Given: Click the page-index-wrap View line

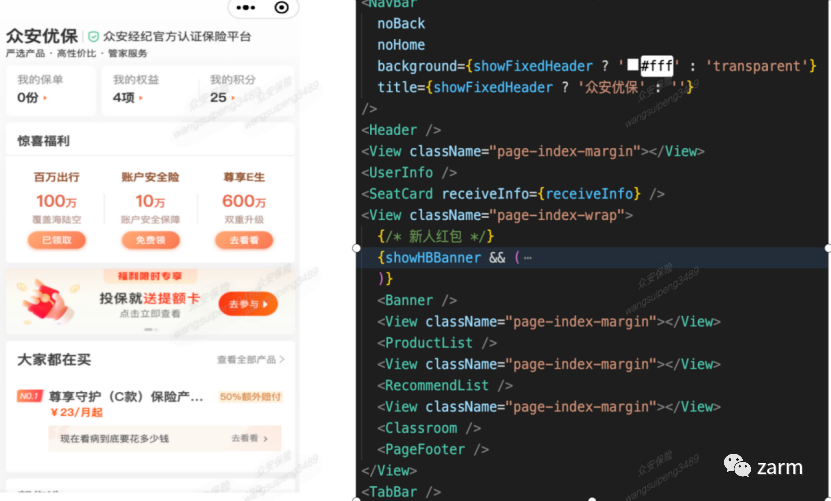Looking at the screenshot, I should click(x=497, y=215).
